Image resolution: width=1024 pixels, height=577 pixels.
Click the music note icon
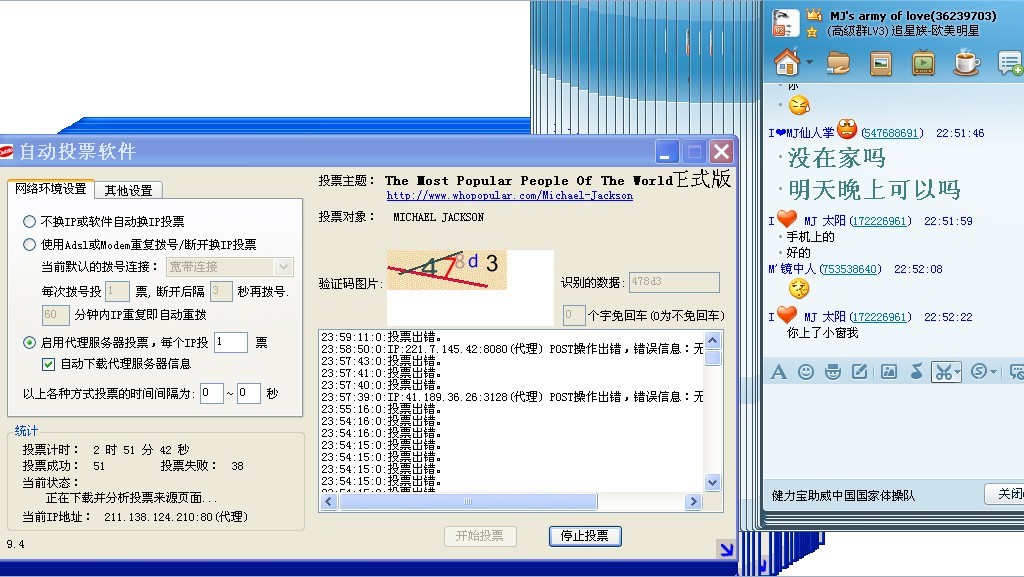(x=916, y=372)
